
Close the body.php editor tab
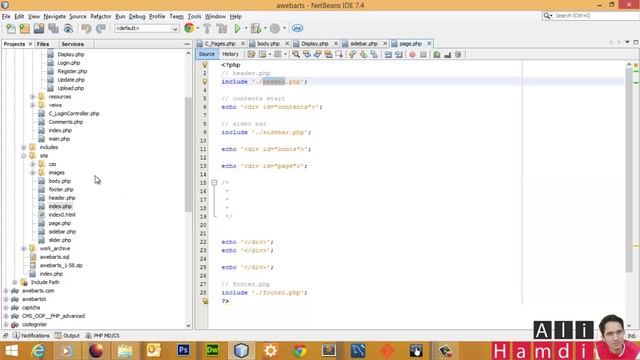click(287, 43)
